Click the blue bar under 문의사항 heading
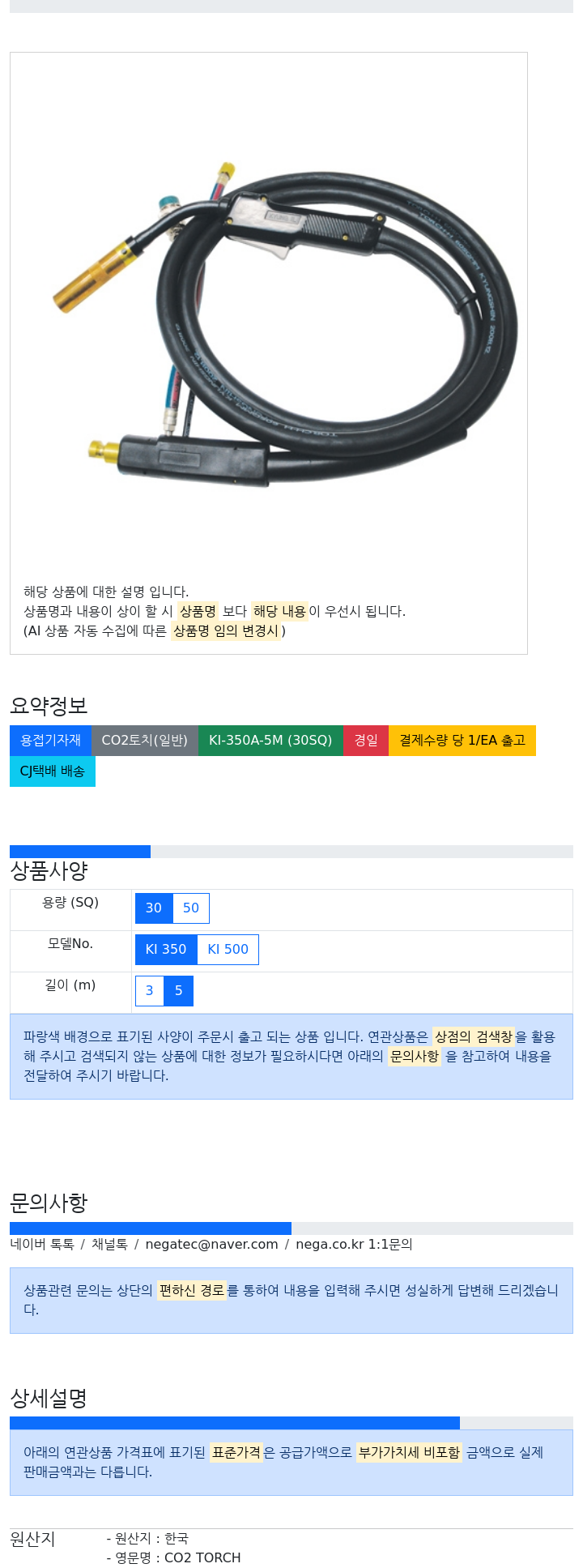The image size is (583, 1568). [x=151, y=1228]
